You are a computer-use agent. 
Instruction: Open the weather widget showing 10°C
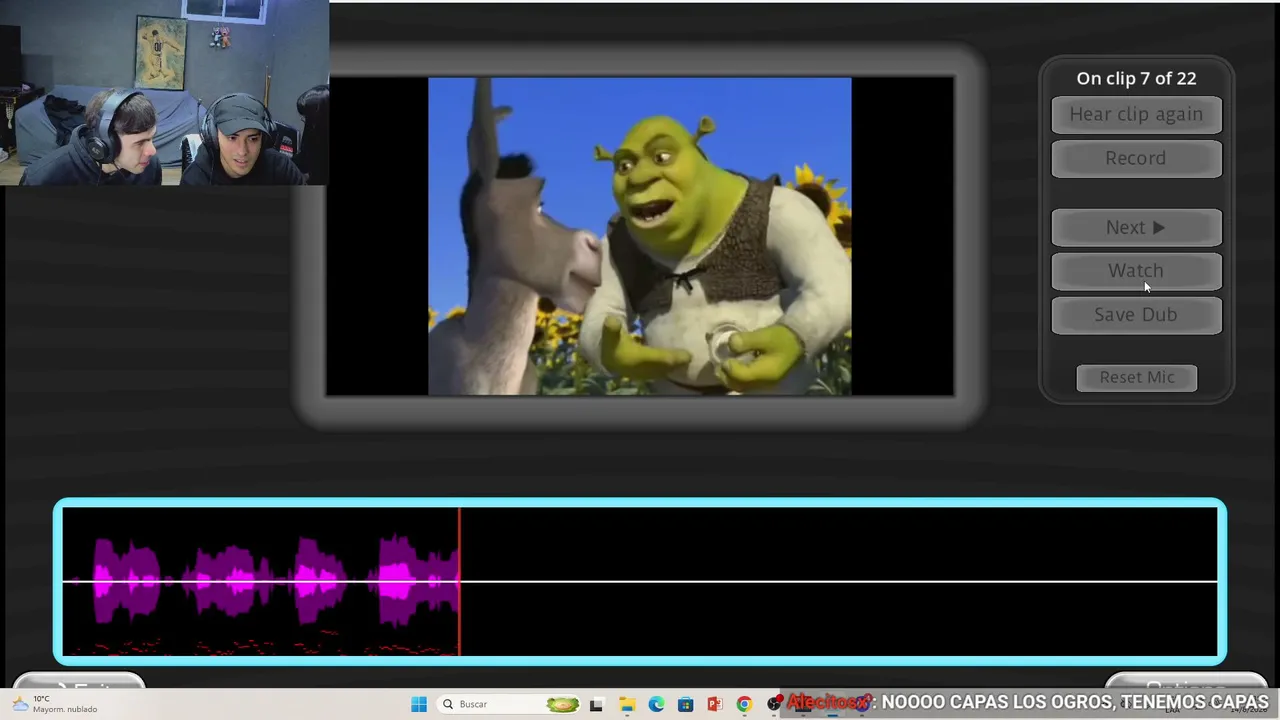[56, 704]
